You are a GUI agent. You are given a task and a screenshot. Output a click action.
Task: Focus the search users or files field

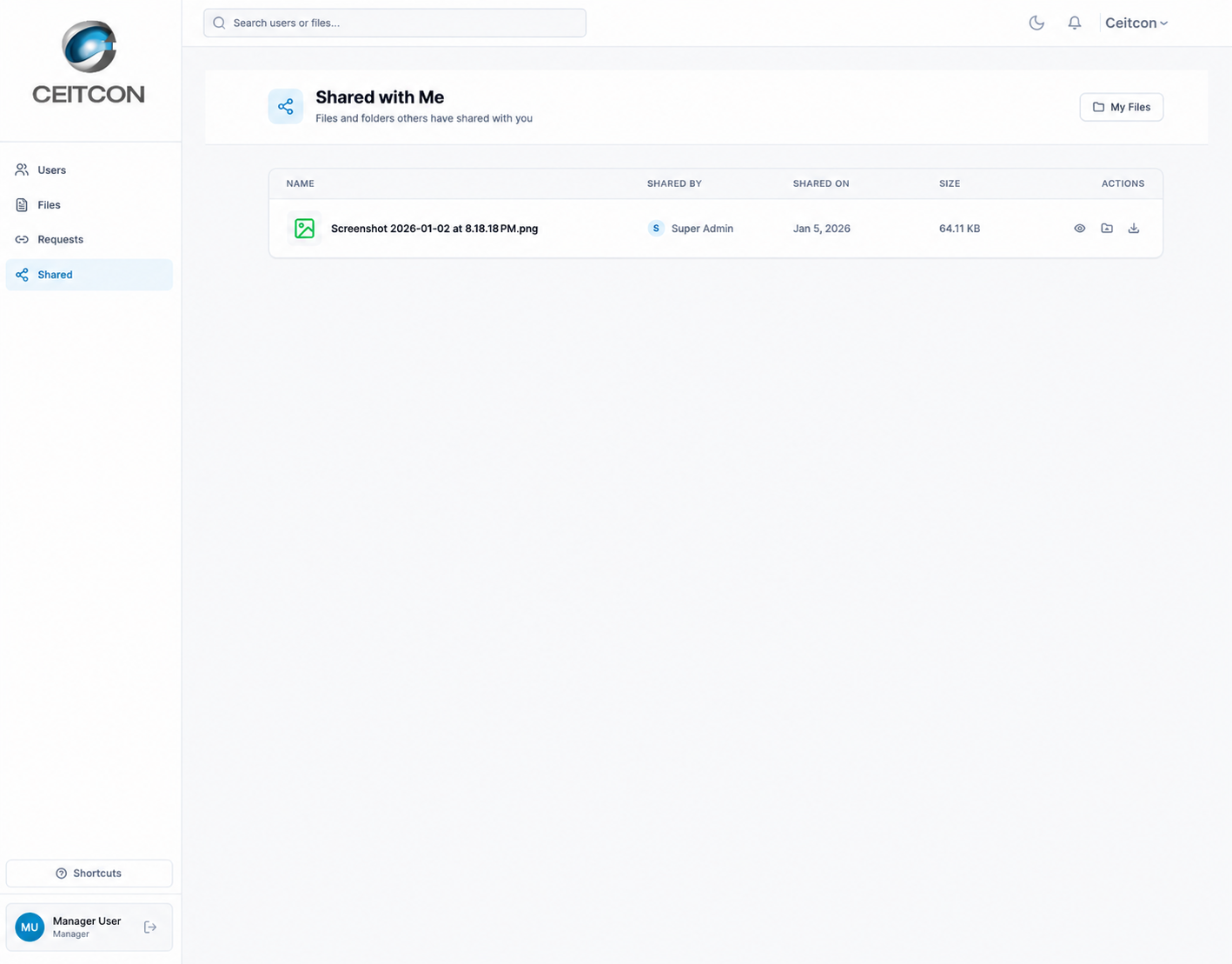click(x=394, y=23)
